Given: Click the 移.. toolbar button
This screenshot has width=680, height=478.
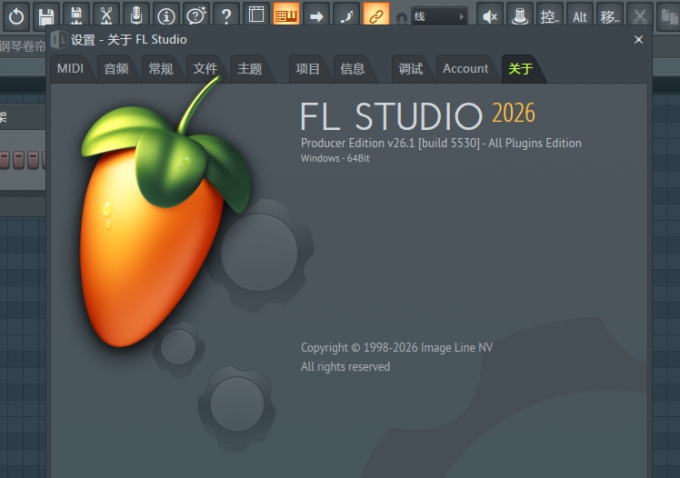Looking at the screenshot, I should click(610, 16).
